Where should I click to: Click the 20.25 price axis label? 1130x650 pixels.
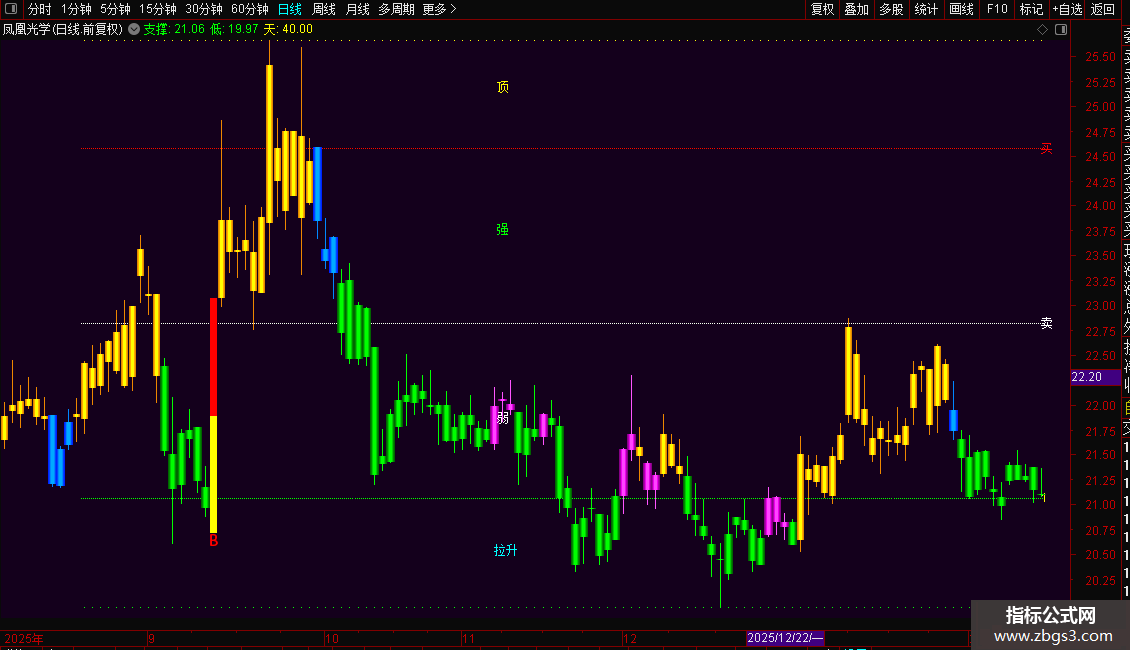tap(1100, 580)
